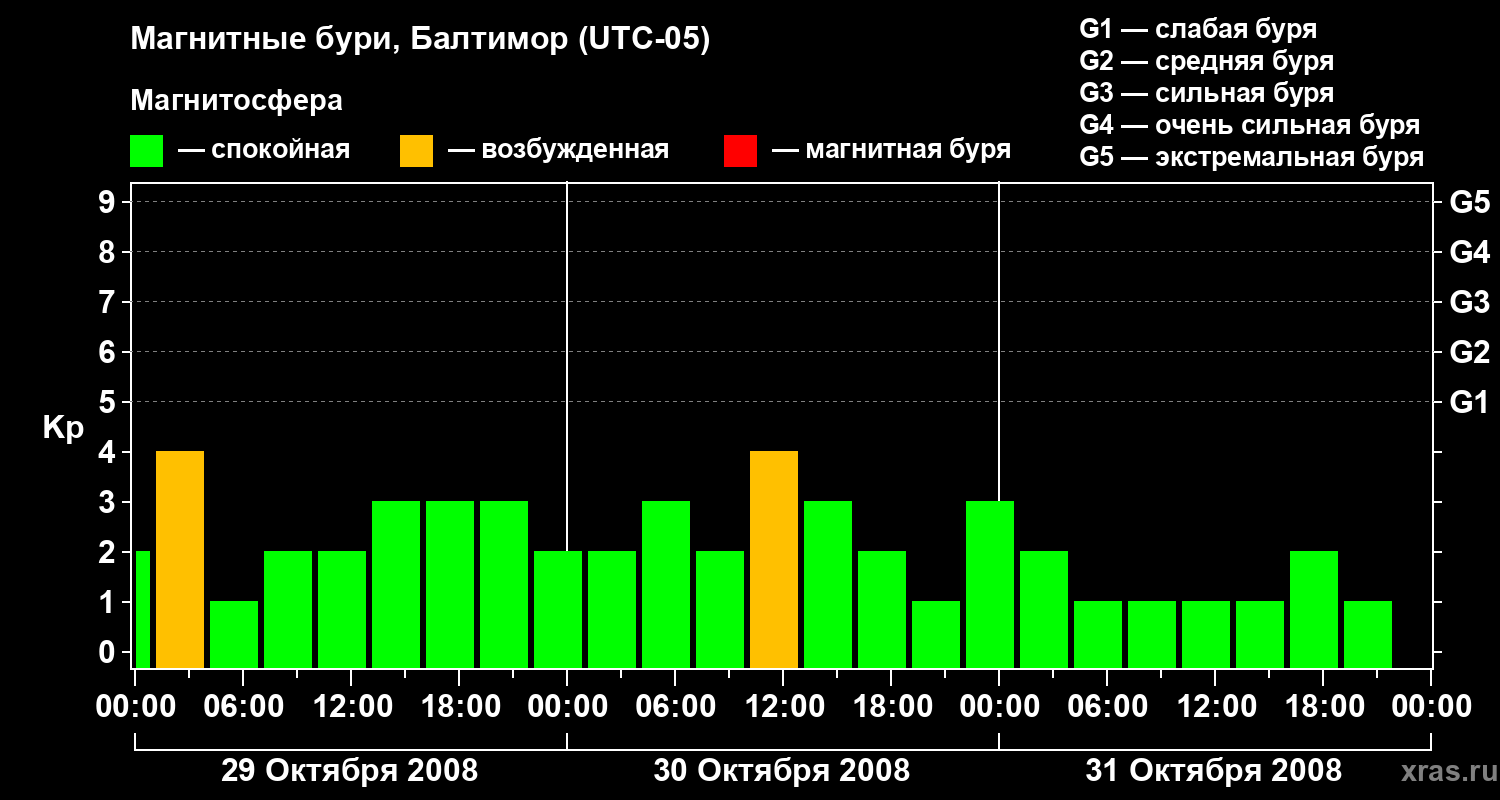Click the 'Kp' axis label
The height and width of the screenshot is (800, 1500).
(63, 429)
